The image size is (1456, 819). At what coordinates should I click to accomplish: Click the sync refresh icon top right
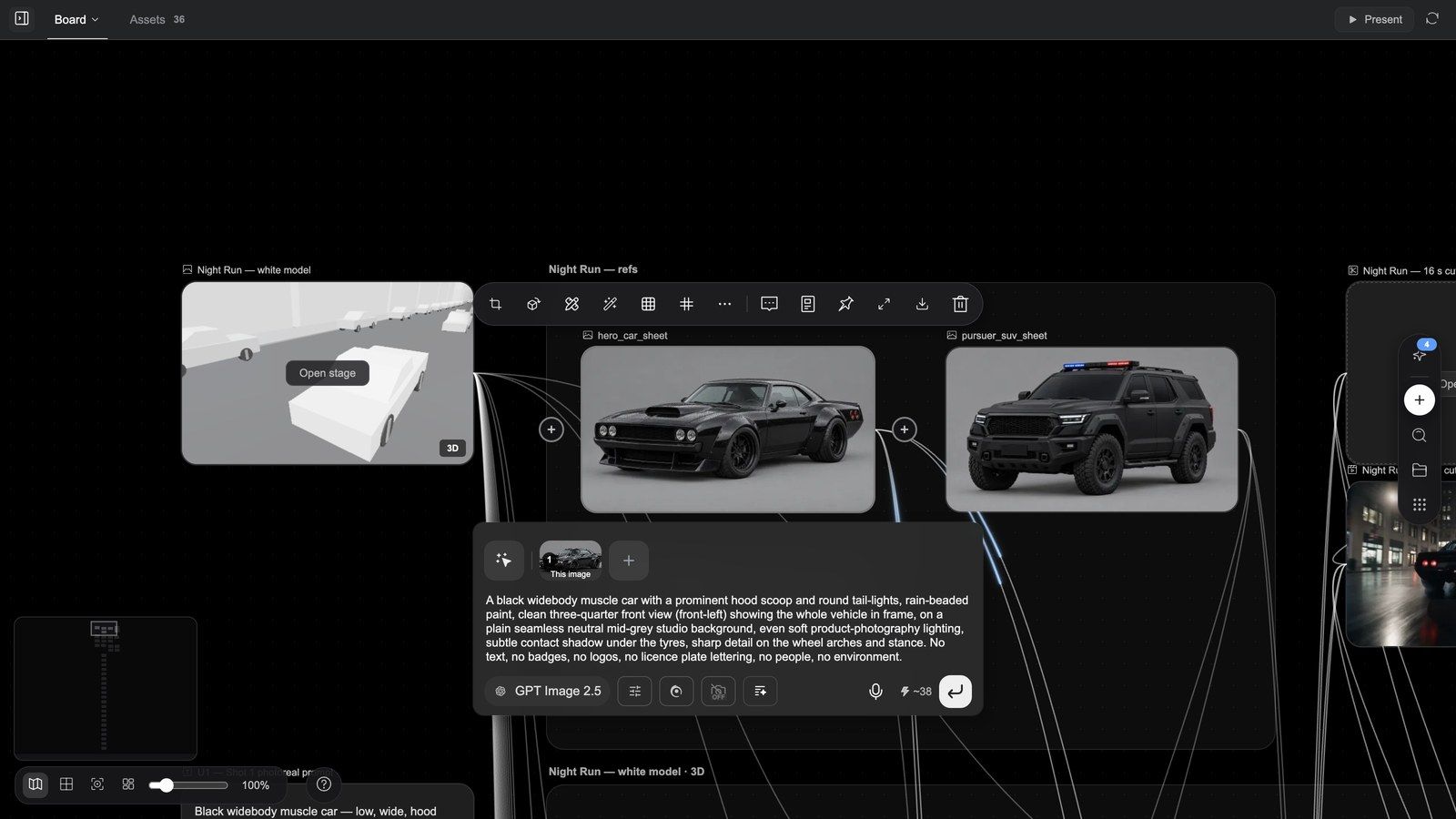(1432, 18)
